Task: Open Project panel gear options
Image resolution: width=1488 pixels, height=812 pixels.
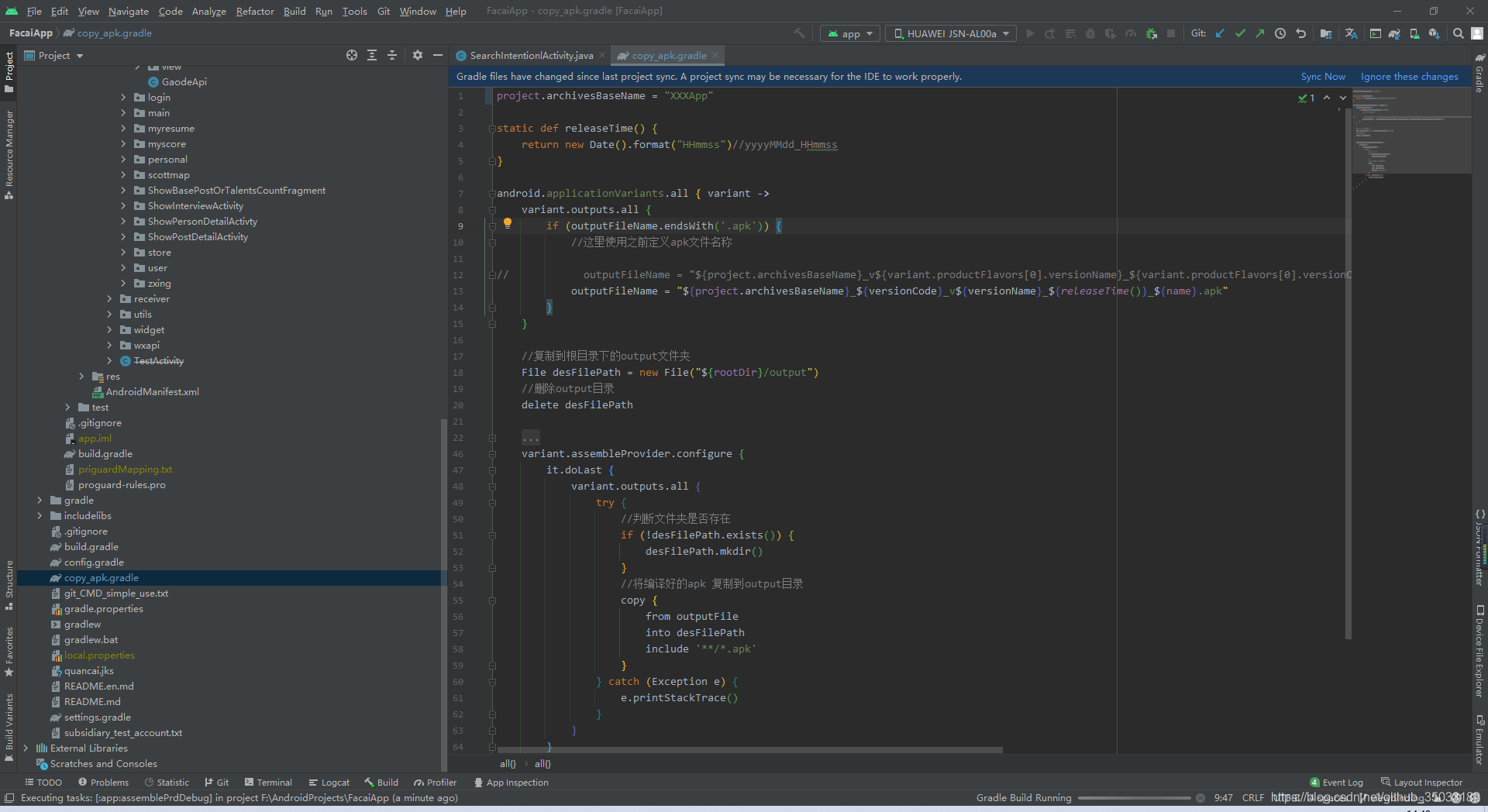Action: 418,55
